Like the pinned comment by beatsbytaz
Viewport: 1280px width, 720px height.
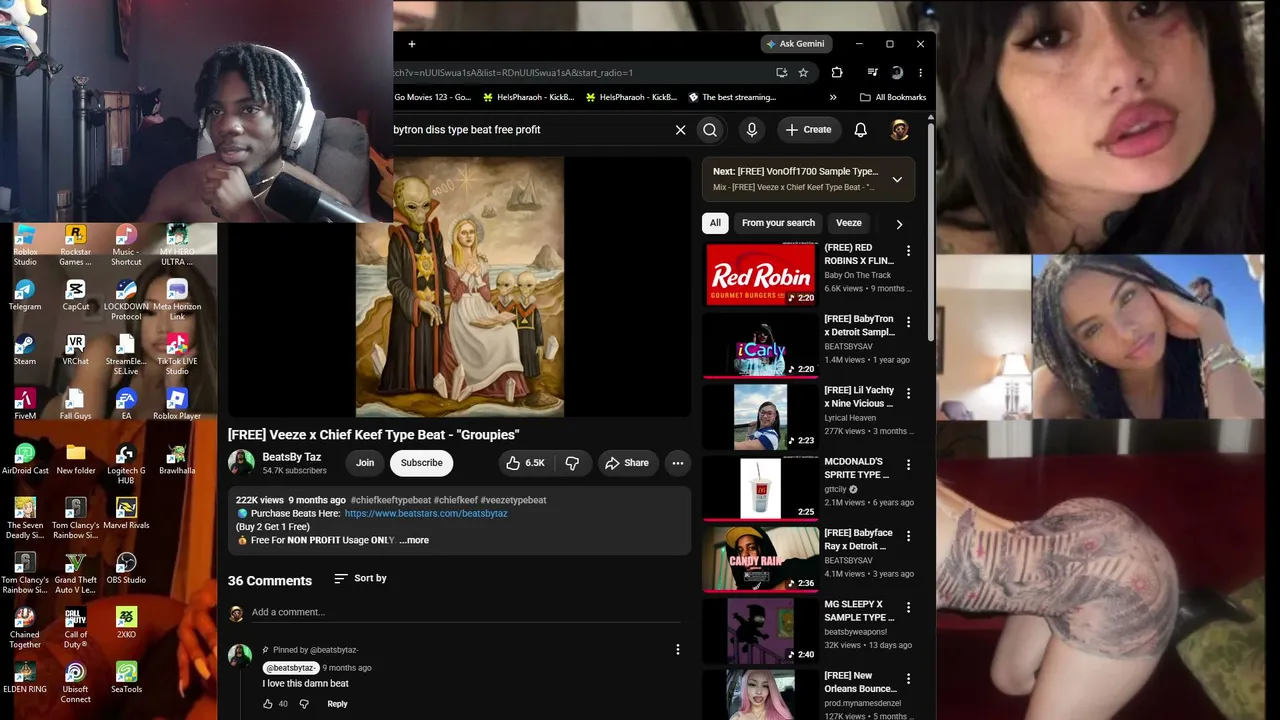268,704
